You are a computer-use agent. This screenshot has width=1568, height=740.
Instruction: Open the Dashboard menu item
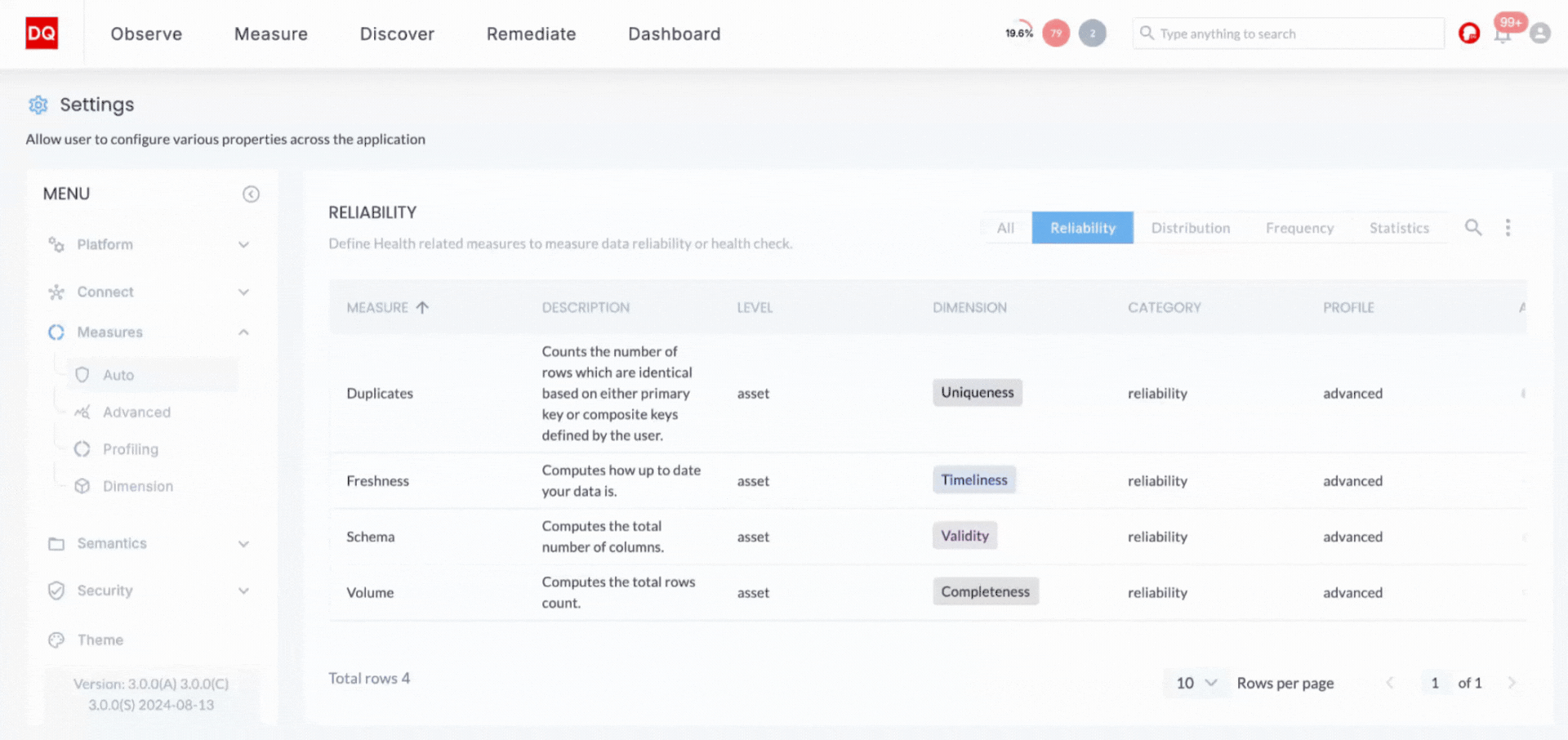point(674,33)
